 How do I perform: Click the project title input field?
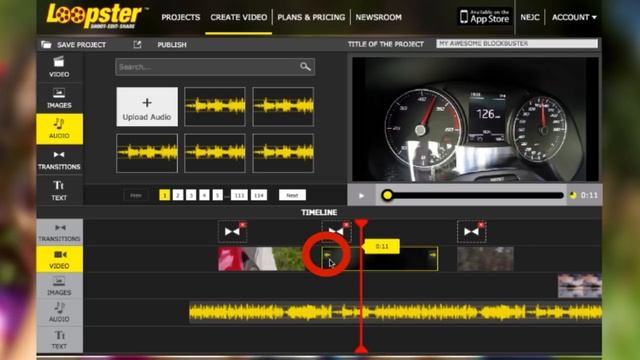click(517, 44)
